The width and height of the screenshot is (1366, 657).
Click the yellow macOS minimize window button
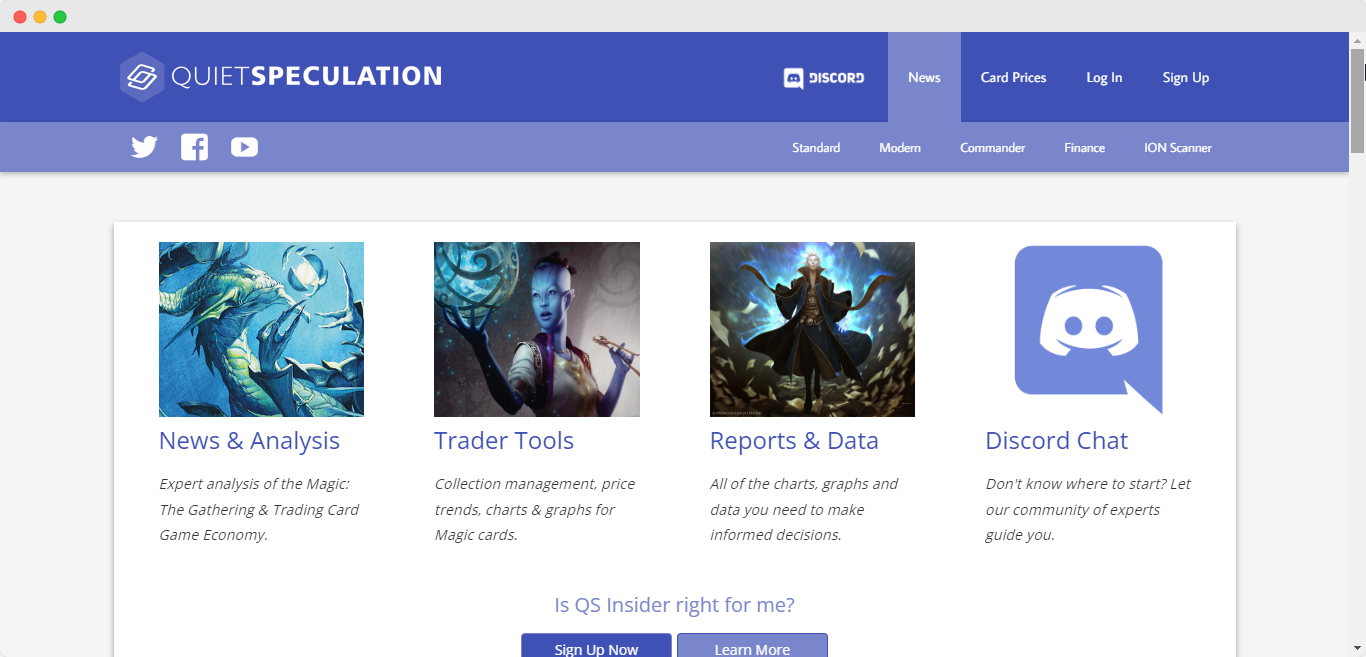coord(40,17)
